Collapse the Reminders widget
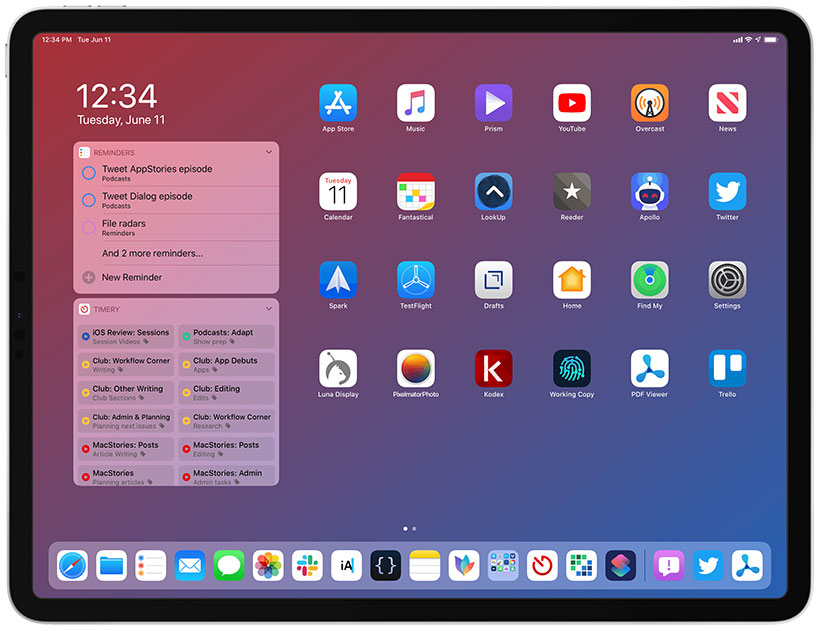The width and height of the screenshot is (820, 631). tap(269, 152)
